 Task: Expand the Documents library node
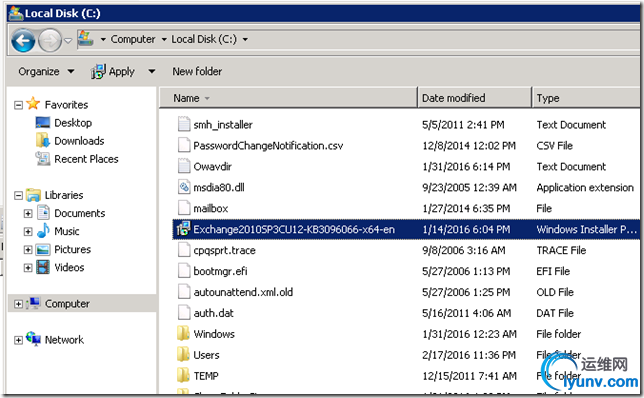28,214
